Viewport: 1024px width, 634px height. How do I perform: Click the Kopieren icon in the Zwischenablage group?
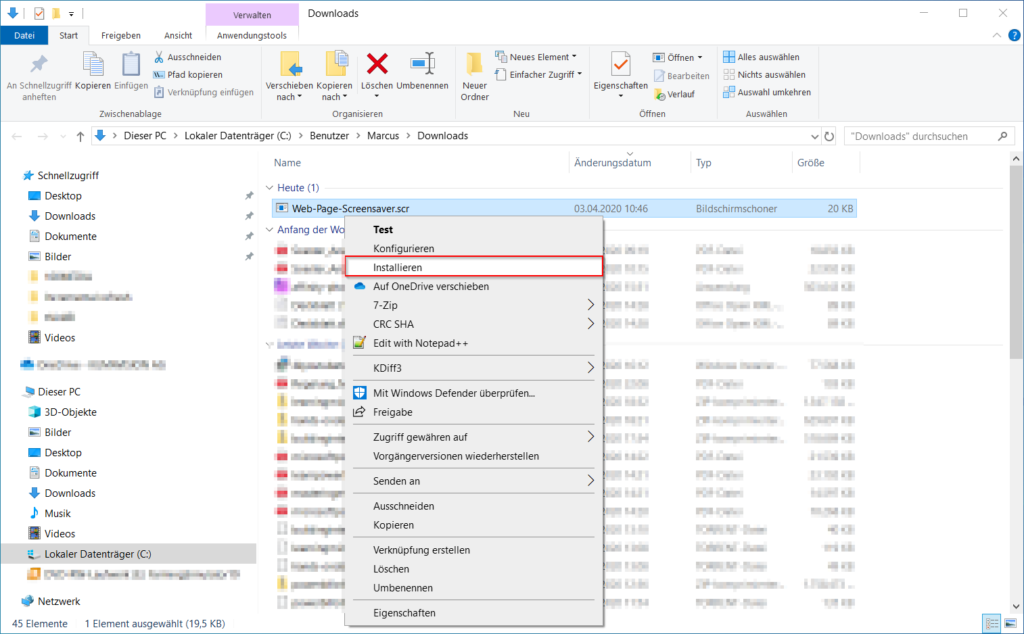click(x=93, y=65)
